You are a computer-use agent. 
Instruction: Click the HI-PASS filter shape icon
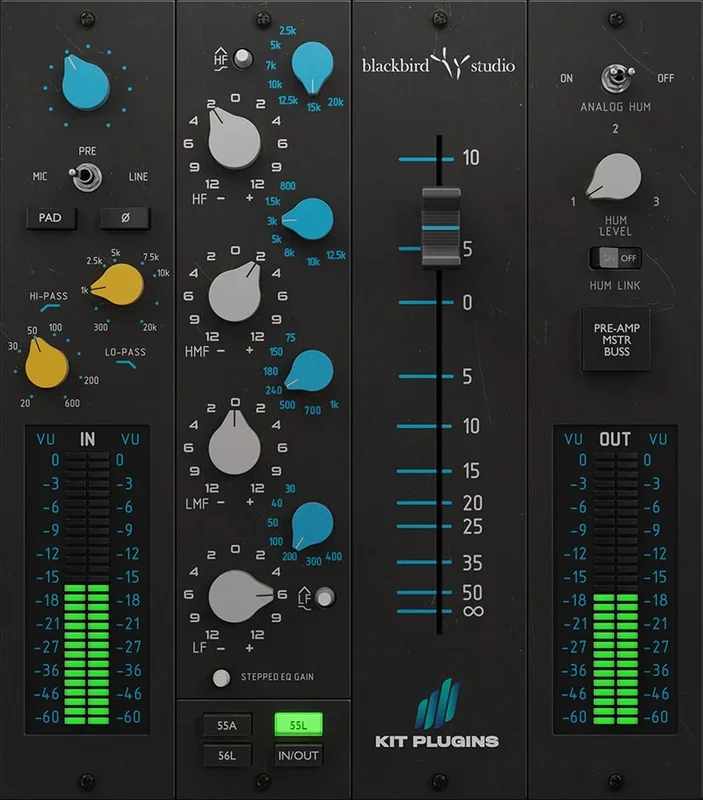click(x=50, y=308)
